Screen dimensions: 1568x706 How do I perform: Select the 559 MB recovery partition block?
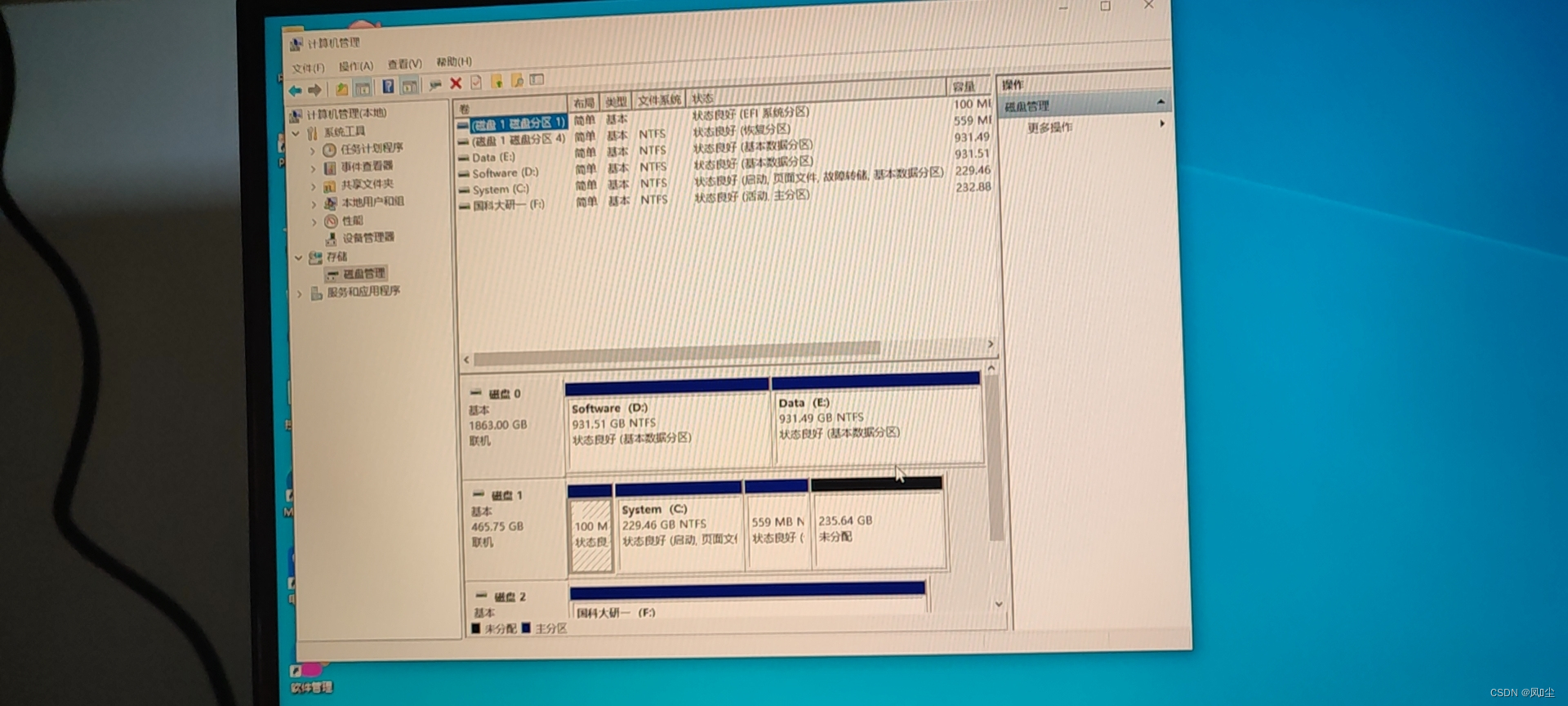click(x=777, y=525)
